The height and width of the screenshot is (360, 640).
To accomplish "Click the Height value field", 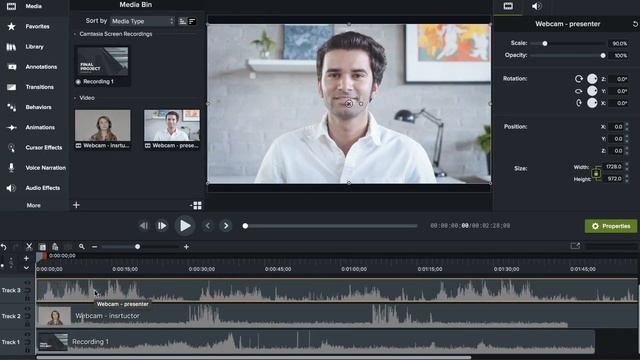I will pyautogui.click(x=614, y=179).
